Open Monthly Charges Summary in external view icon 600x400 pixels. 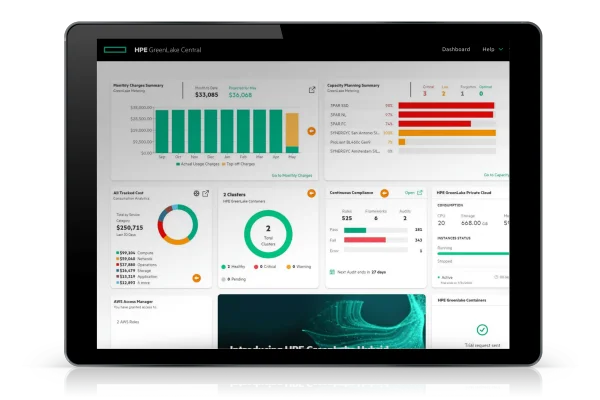312,90
